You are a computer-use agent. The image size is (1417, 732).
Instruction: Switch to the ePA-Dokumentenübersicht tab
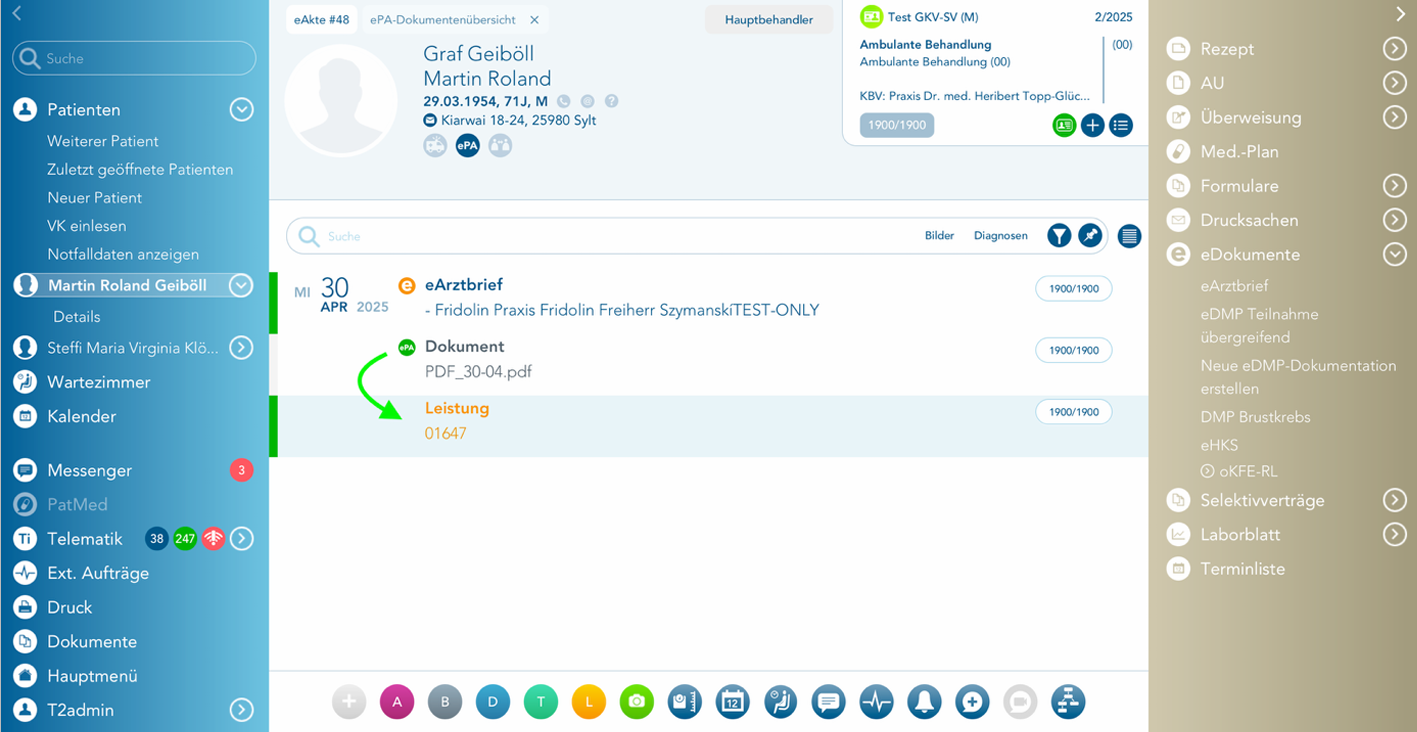coord(442,20)
